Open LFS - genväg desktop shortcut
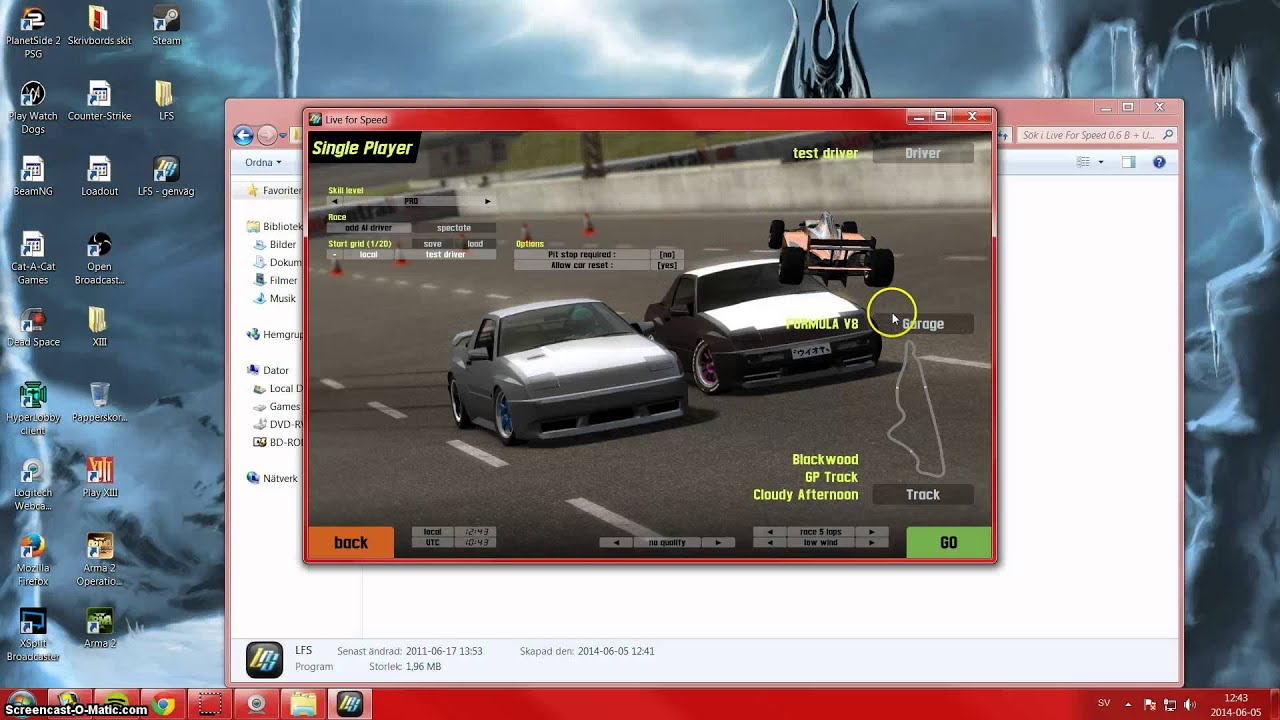1280x720 pixels. [166, 176]
